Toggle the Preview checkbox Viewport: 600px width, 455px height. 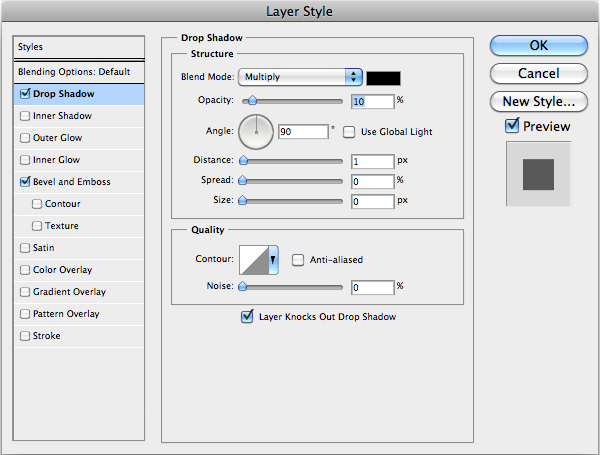click(512, 126)
